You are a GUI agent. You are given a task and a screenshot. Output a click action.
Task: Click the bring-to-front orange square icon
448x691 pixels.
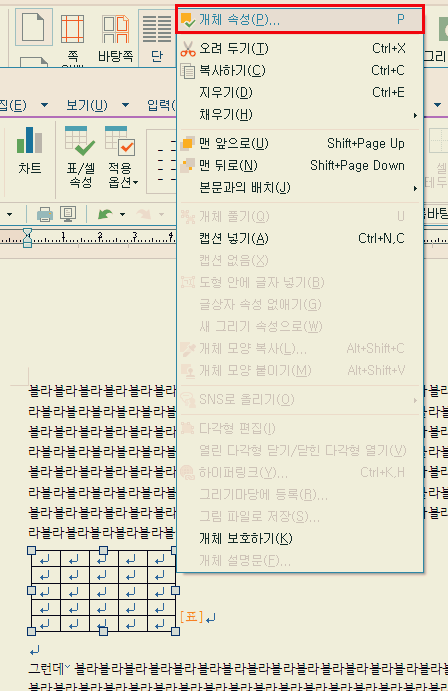[x=188, y=144]
